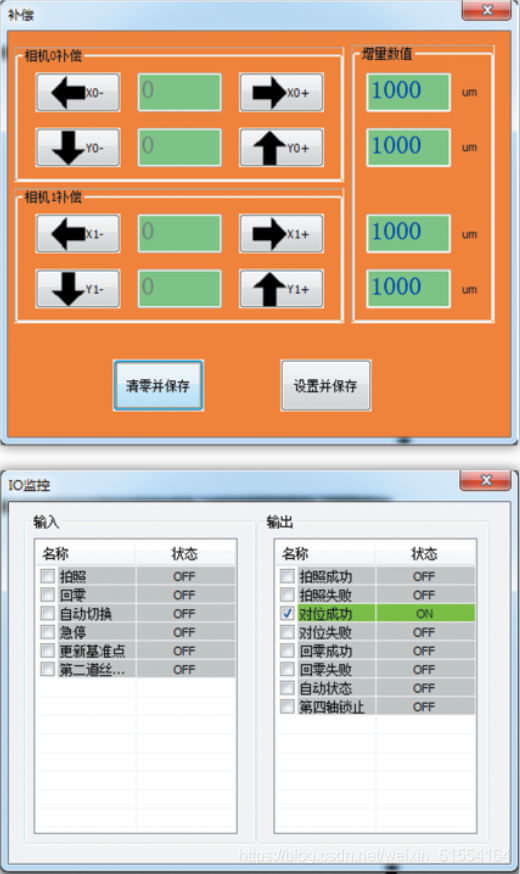Select the camera 0 Y compensation value field
520x874 pixels.
[x=179, y=148]
